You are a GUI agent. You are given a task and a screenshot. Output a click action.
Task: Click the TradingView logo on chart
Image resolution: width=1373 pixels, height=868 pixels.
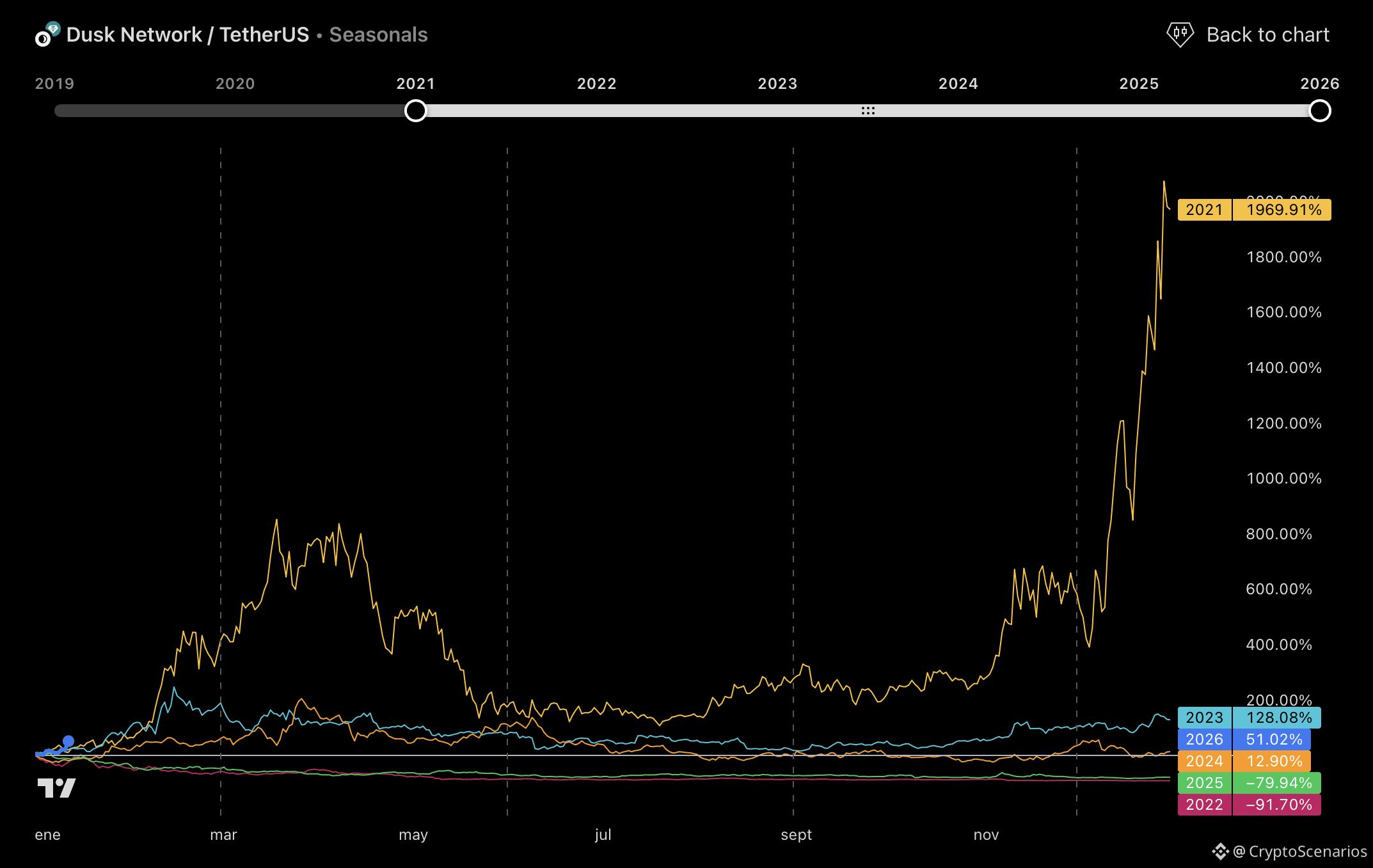[x=56, y=787]
